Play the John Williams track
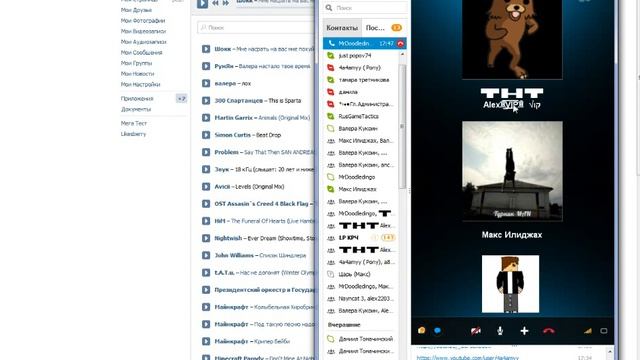Image resolution: width=640 pixels, height=360 pixels. click(x=206, y=256)
